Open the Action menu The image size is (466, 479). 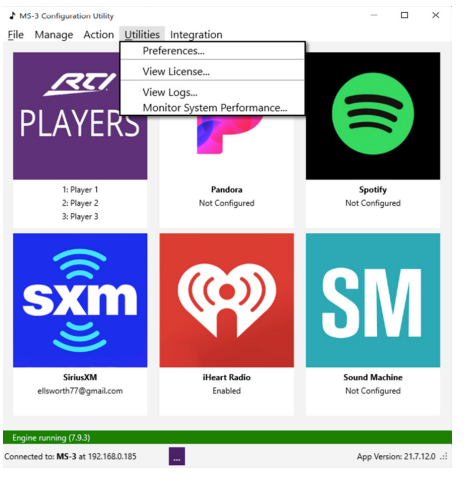tap(99, 35)
